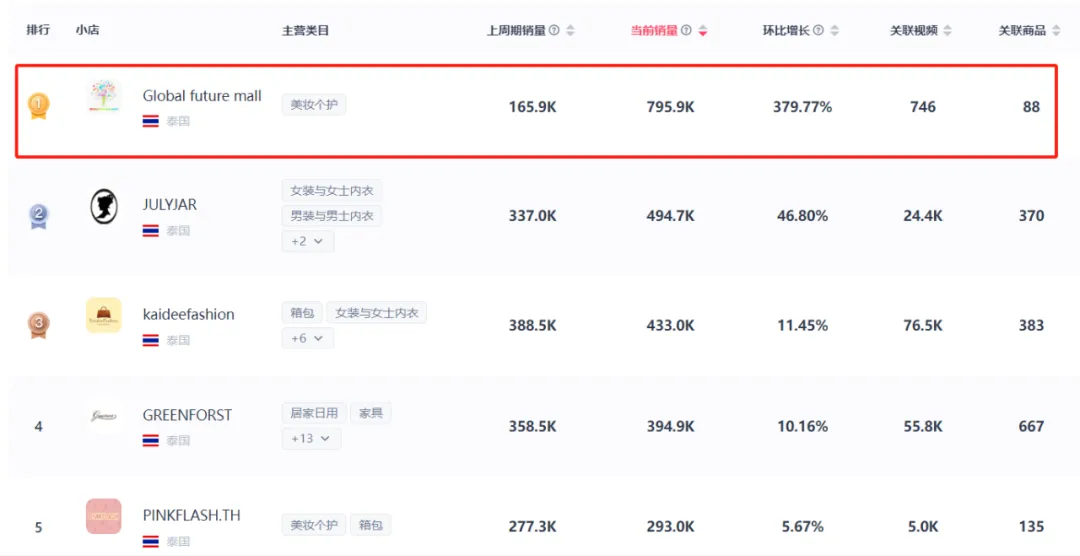1080x556 pixels.
Task: Click 女装与女士内衣 tag in JULYJAR row
Action: click(332, 190)
